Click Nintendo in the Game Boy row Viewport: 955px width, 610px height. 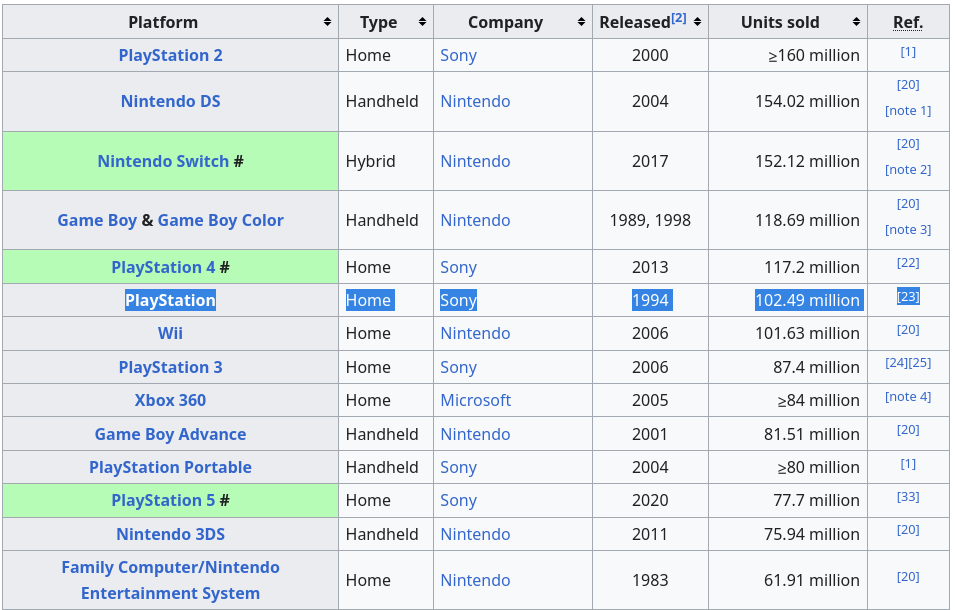(476, 220)
